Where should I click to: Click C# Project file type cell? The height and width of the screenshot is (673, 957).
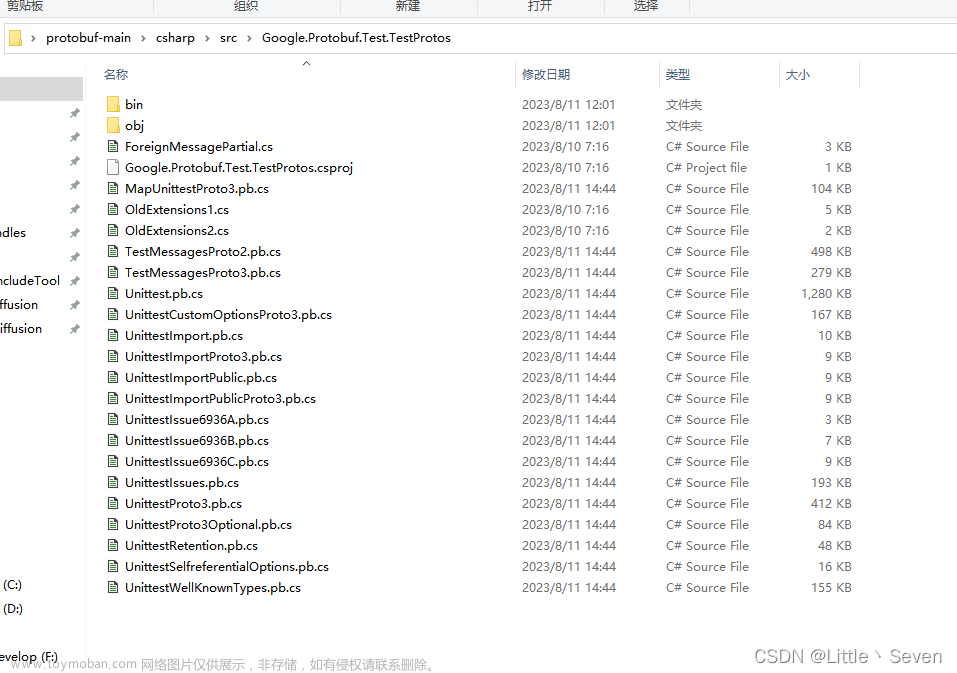click(706, 168)
